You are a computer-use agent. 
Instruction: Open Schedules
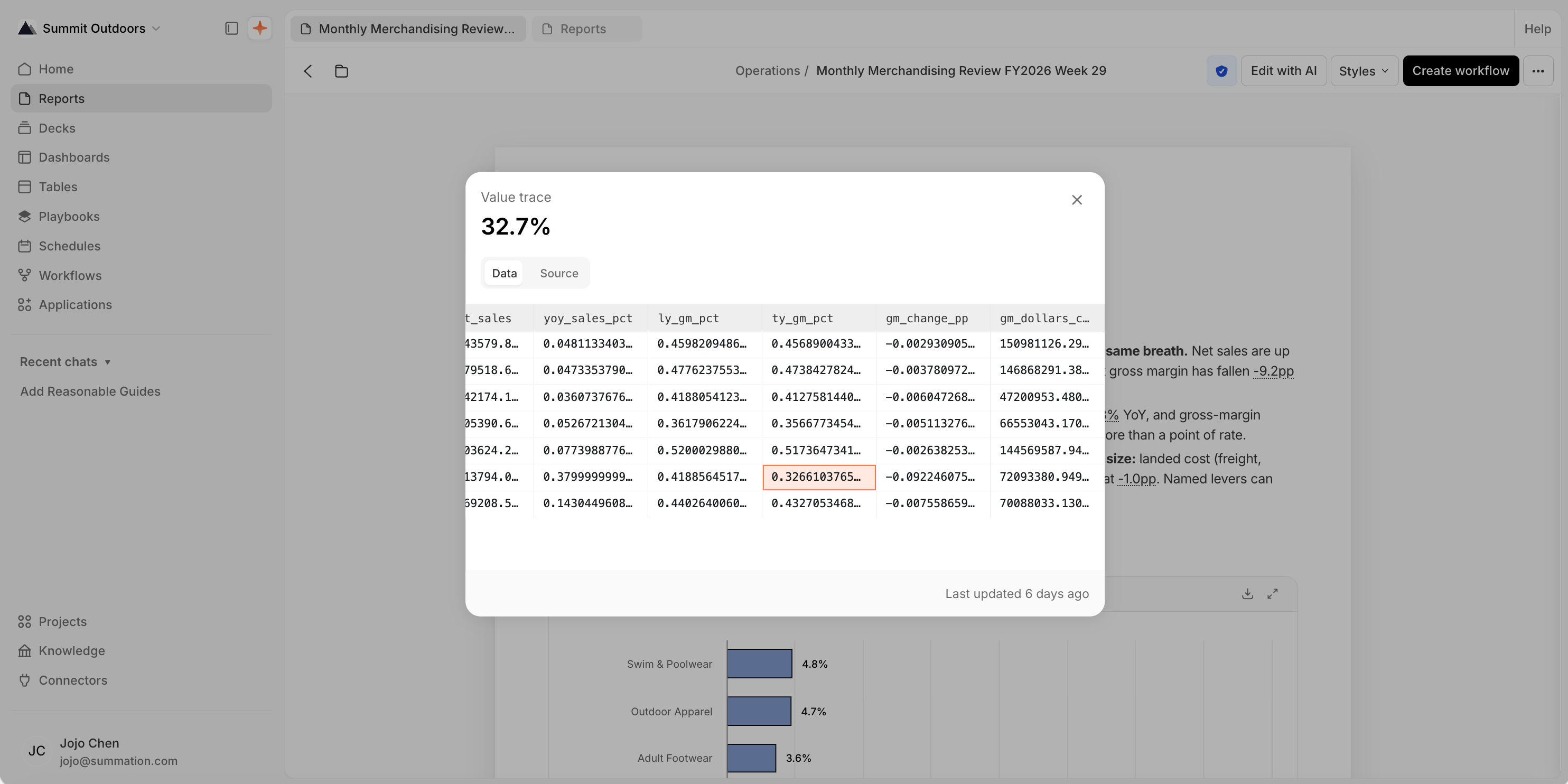[141, 246]
